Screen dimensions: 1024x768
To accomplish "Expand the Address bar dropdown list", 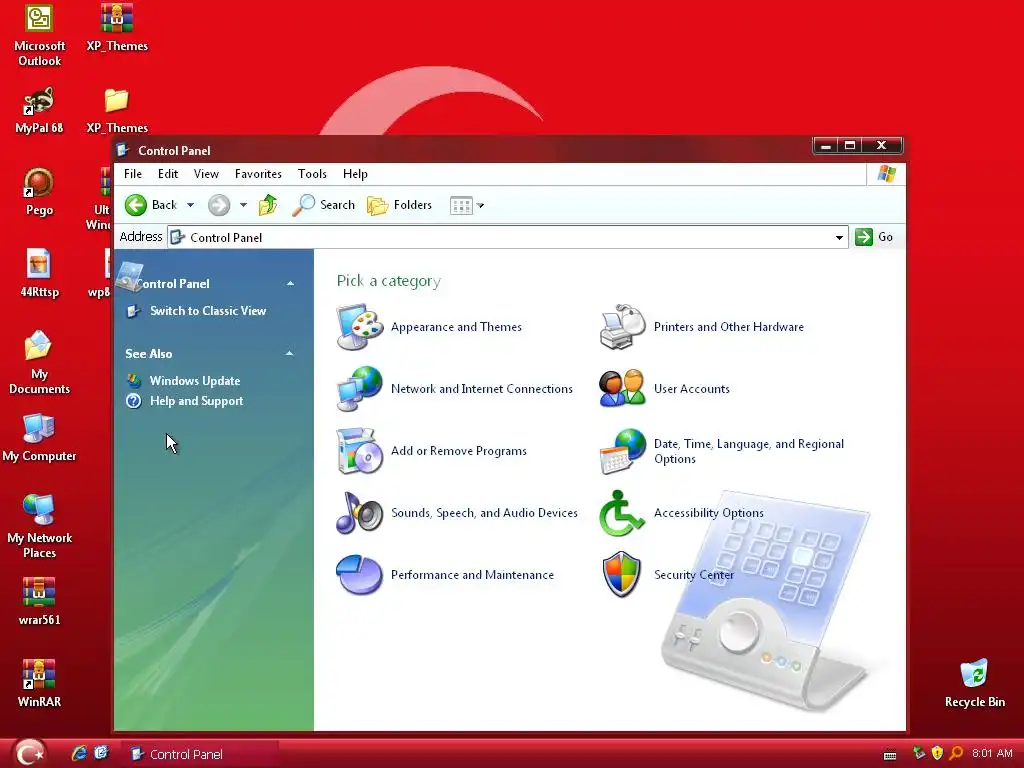I will [x=839, y=238].
